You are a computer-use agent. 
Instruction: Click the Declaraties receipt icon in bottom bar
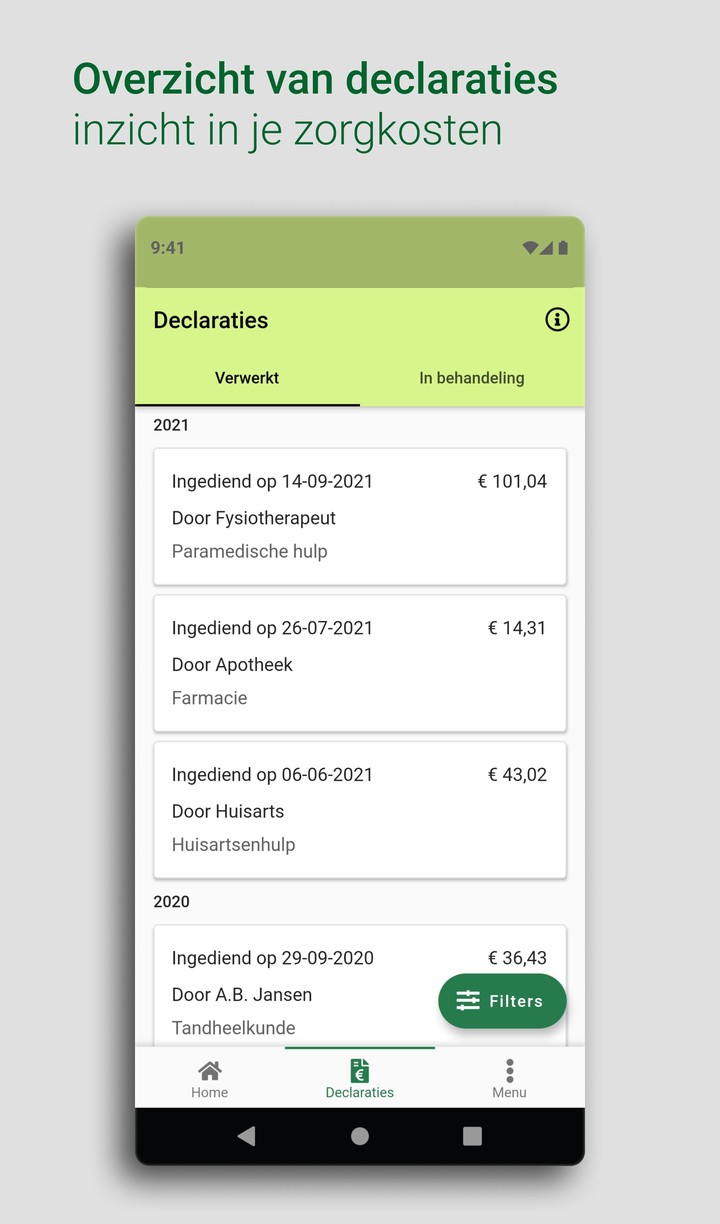(x=359, y=1068)
